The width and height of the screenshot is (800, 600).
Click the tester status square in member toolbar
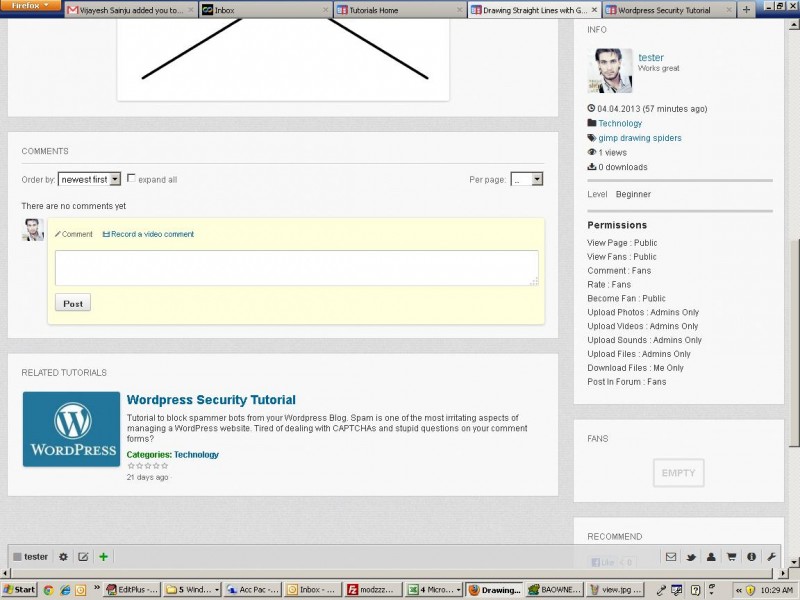click(x=17, y=557)
